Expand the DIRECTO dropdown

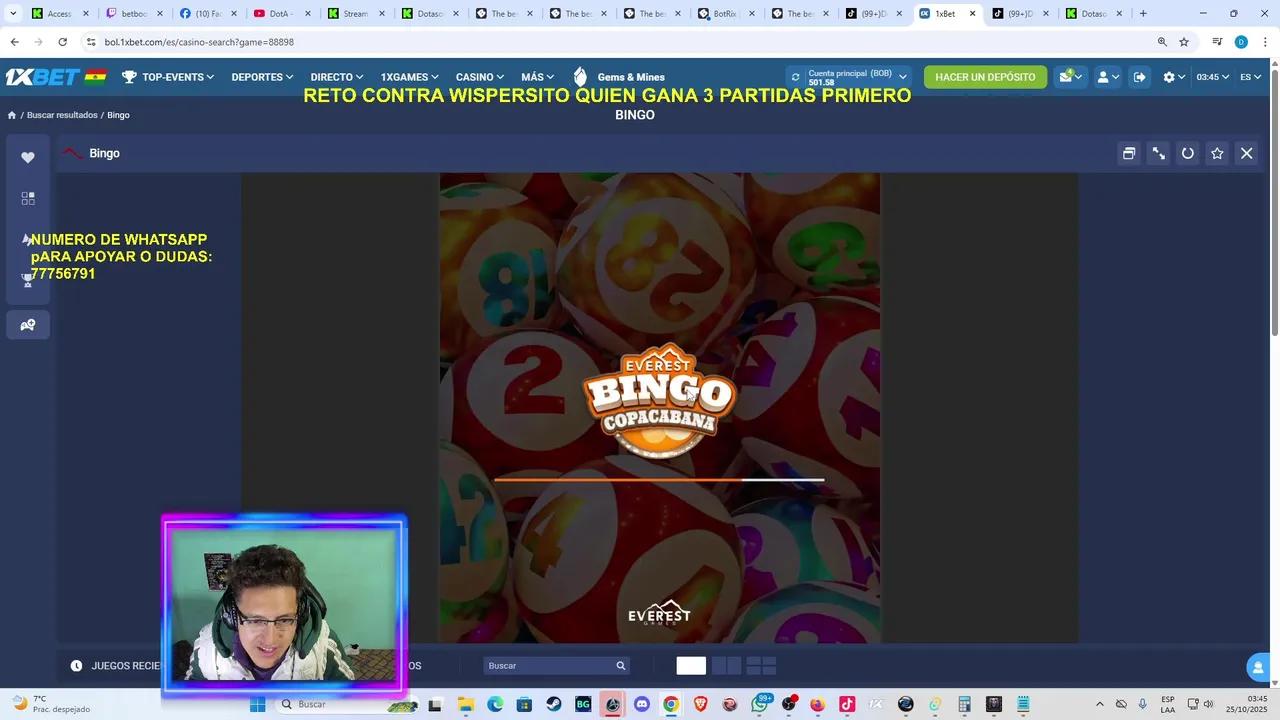(x=337, y=77)
